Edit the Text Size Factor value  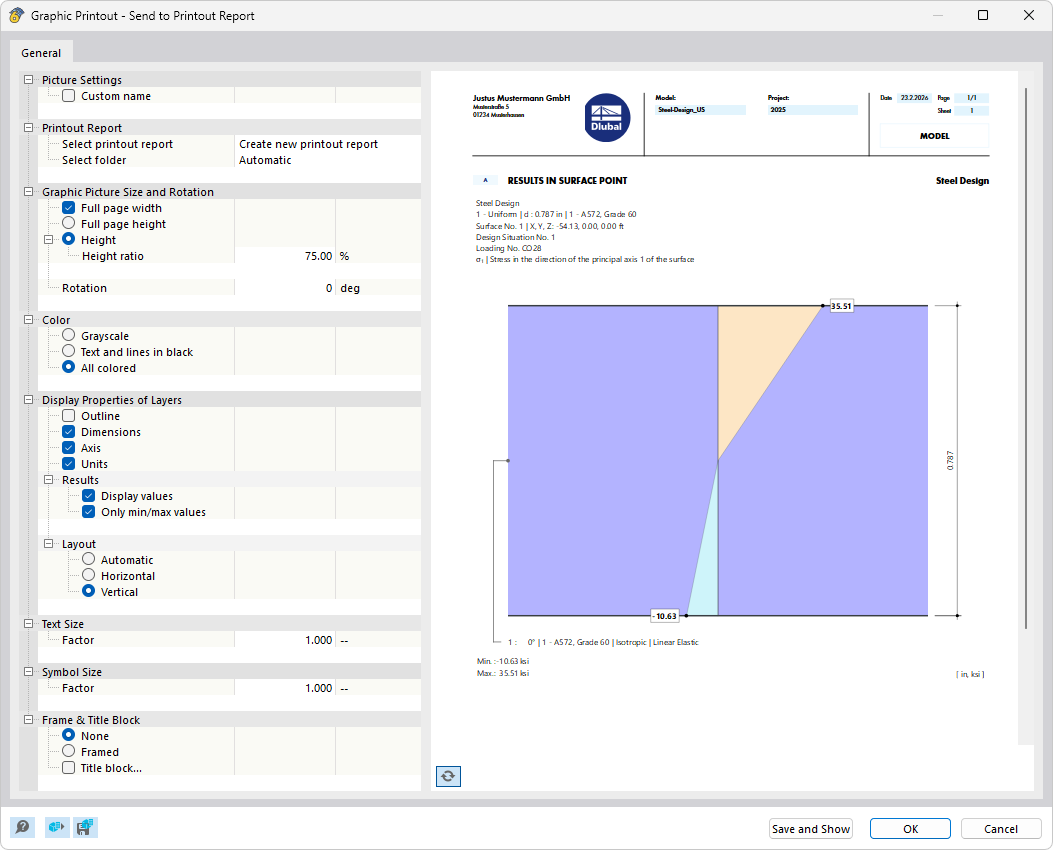pos(285,640)
